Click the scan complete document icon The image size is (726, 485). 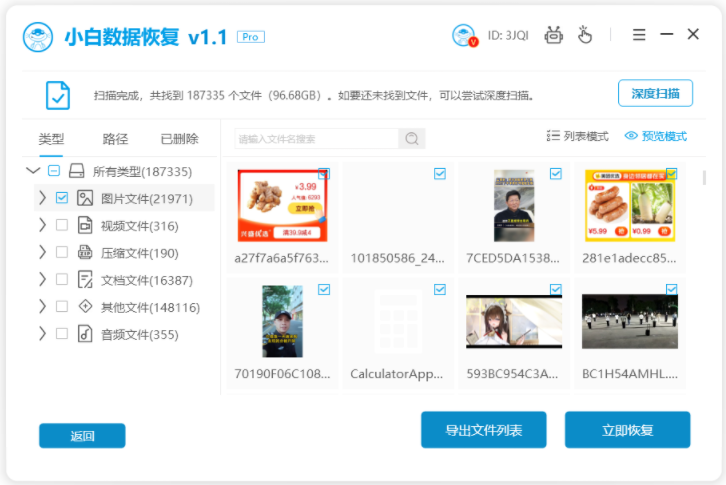(x=58, y=95)
